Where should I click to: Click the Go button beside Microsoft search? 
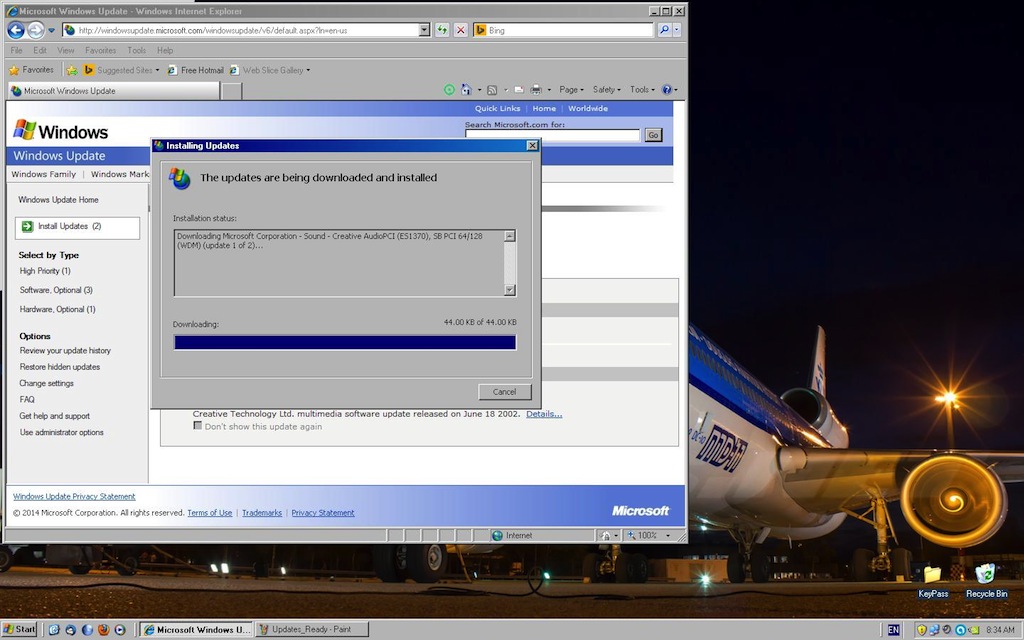(653, 135)
